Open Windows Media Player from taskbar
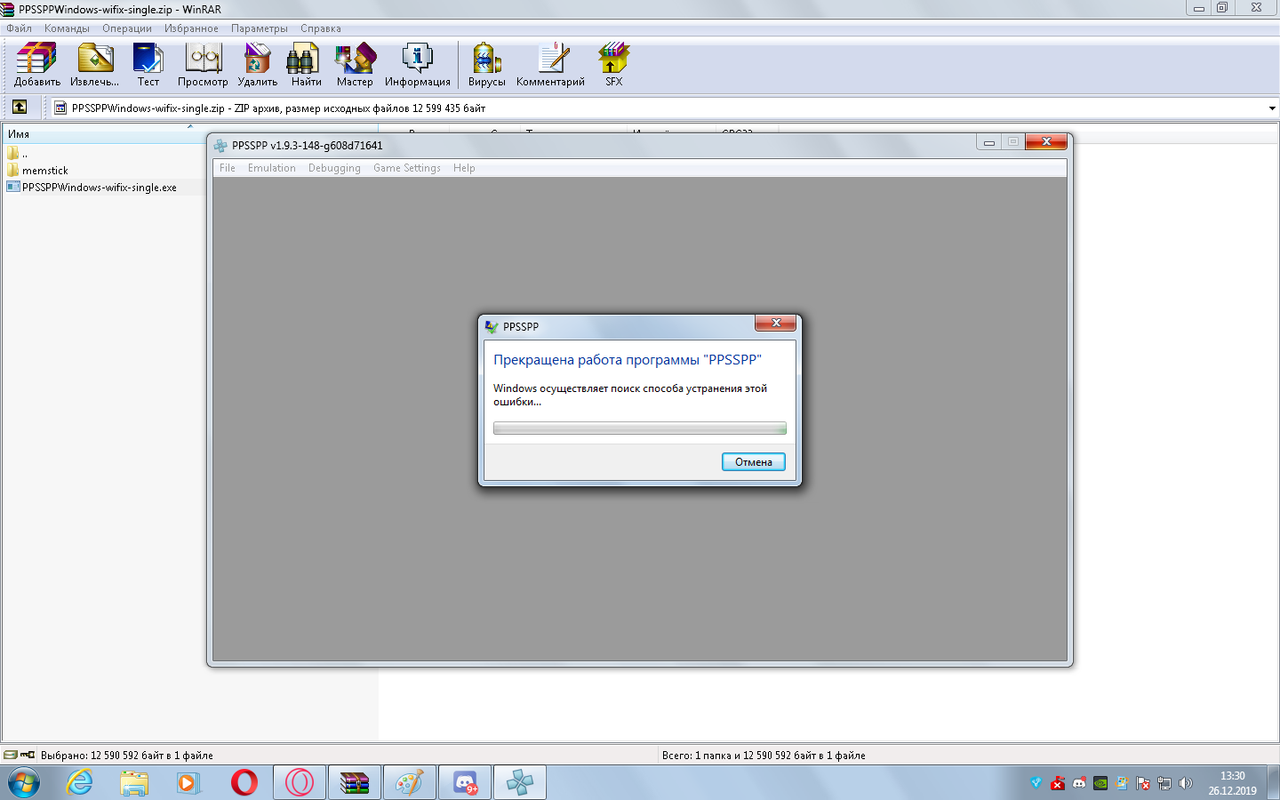 point(189,783)
